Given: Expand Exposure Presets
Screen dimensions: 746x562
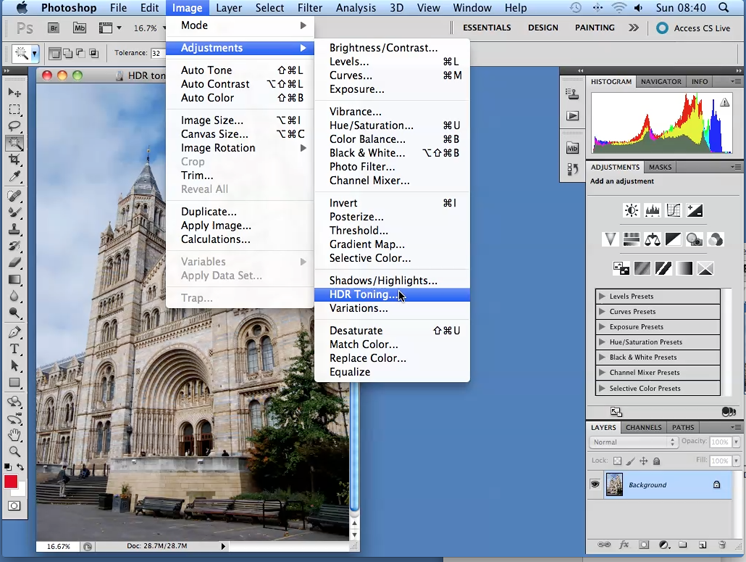Looking at the screenshot, I should (x=602, y=326).
